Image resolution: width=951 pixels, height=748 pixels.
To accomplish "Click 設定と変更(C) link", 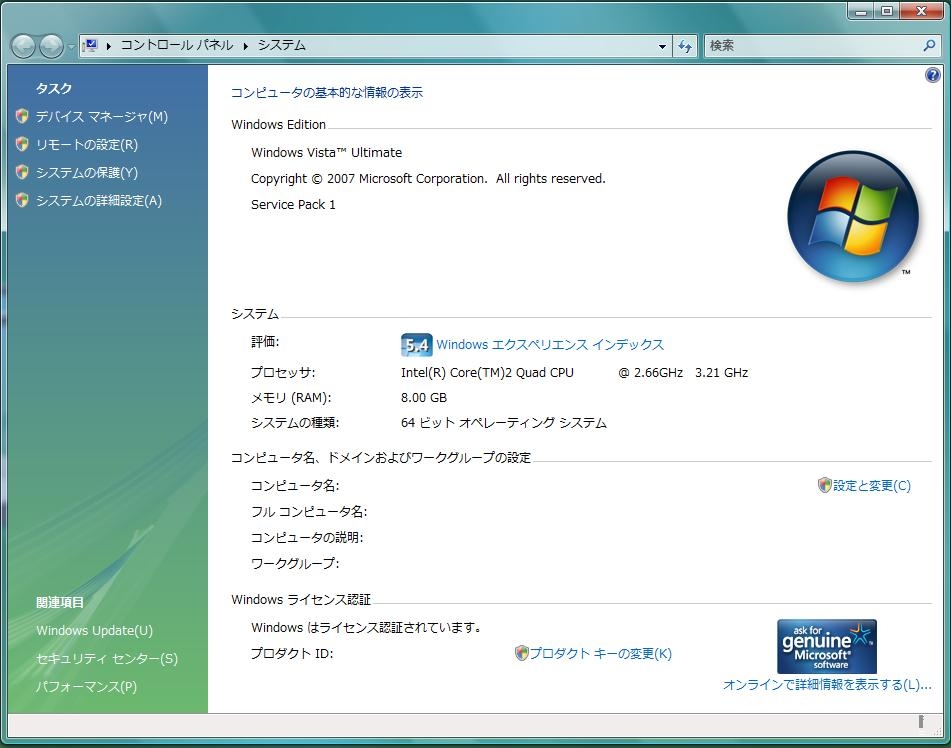I will pyautogui.click(x=872, y=485).
